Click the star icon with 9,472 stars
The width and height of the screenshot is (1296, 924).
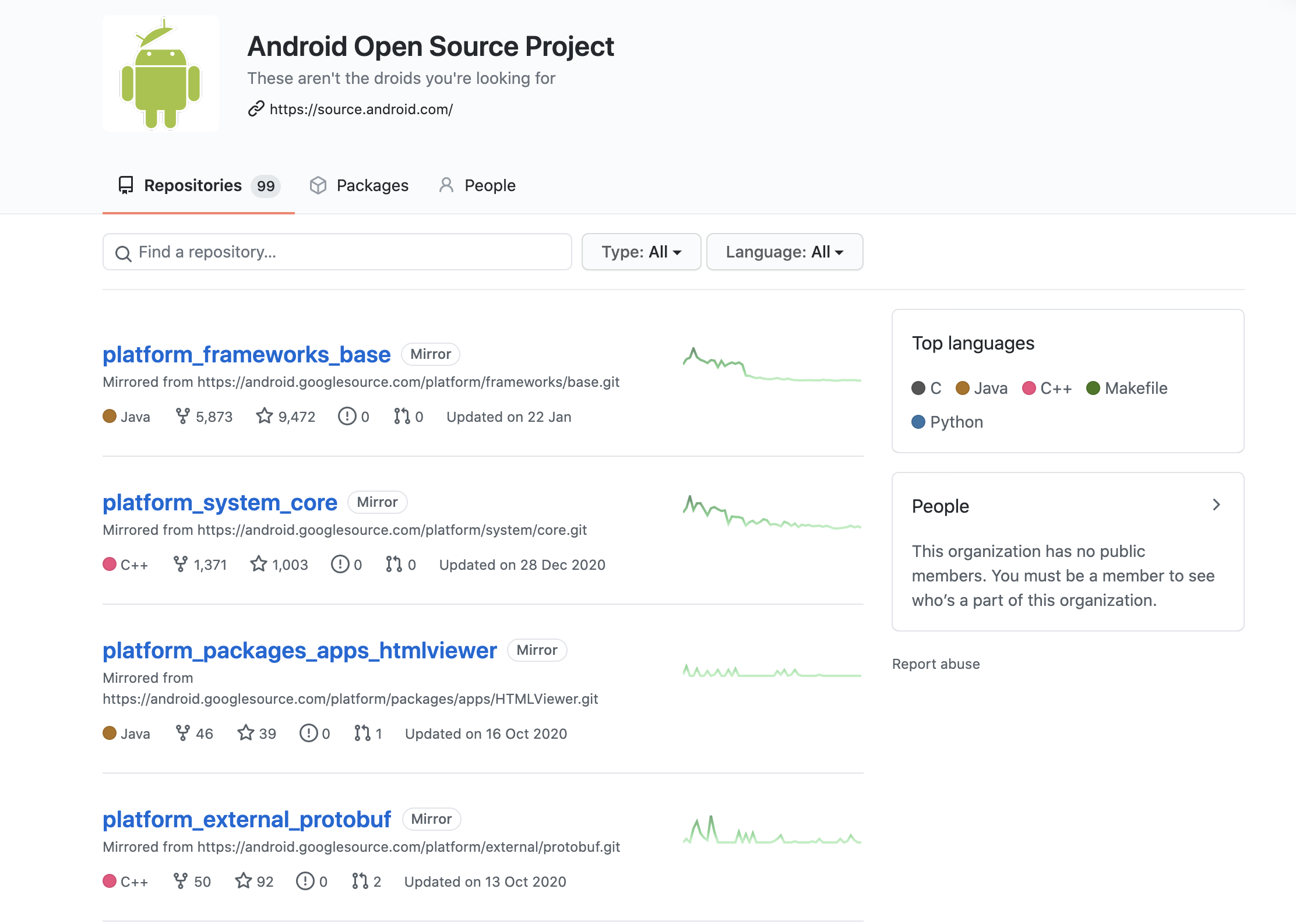click(x=265, y=416)
